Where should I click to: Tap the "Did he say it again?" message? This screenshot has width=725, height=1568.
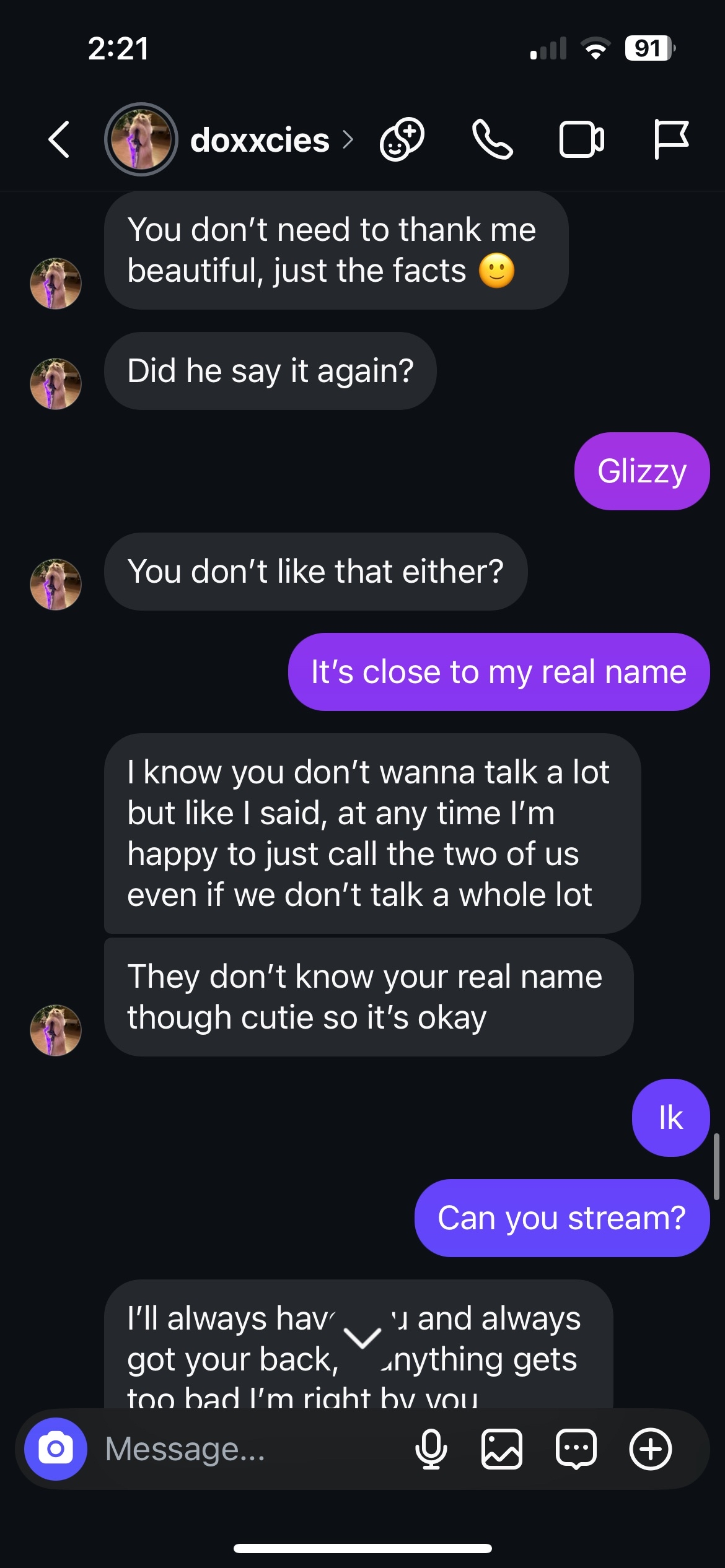(x=270, y=371)
